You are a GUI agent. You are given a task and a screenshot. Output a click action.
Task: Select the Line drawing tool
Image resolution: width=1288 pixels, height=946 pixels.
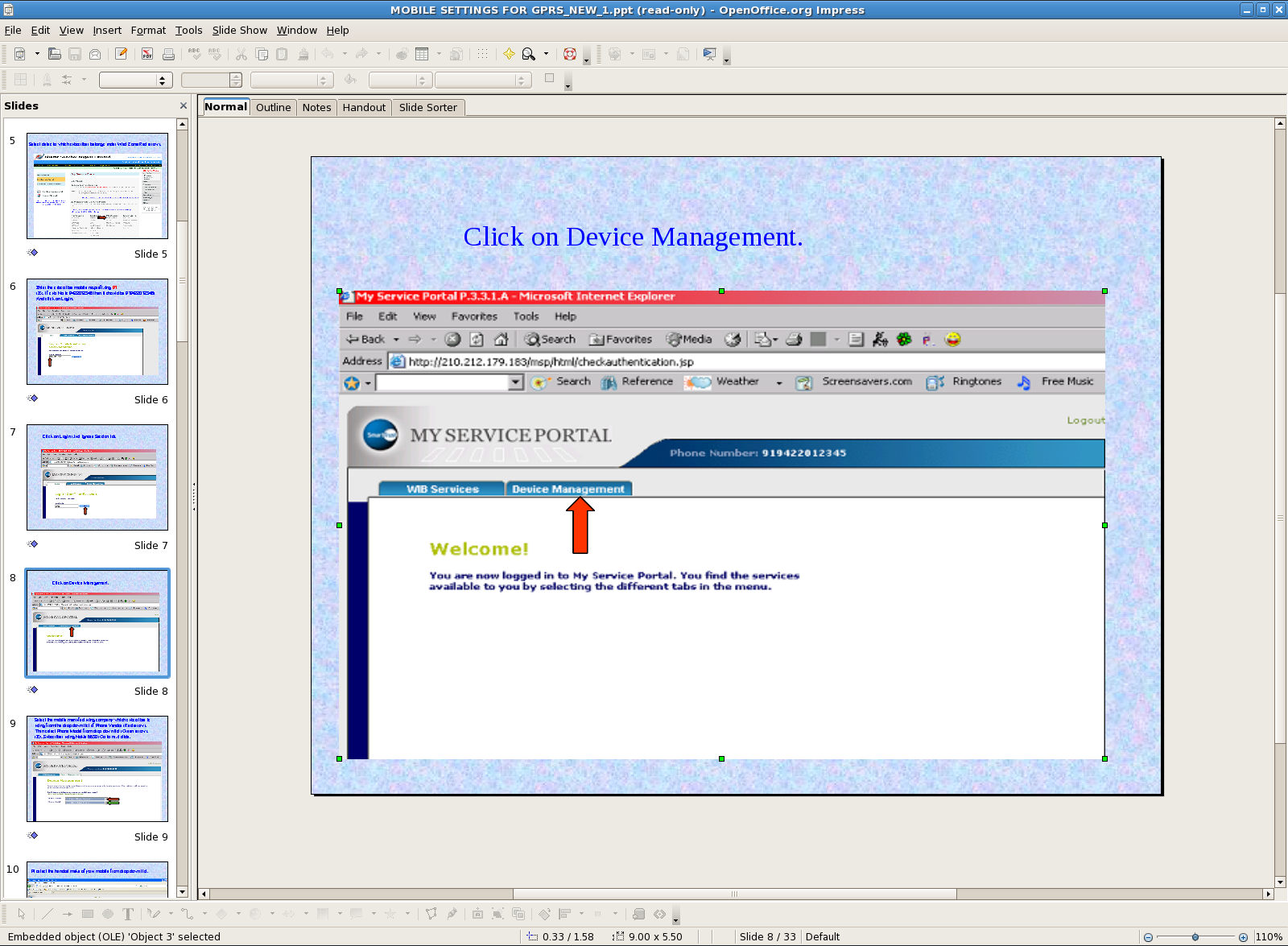(x=47, y=914)
